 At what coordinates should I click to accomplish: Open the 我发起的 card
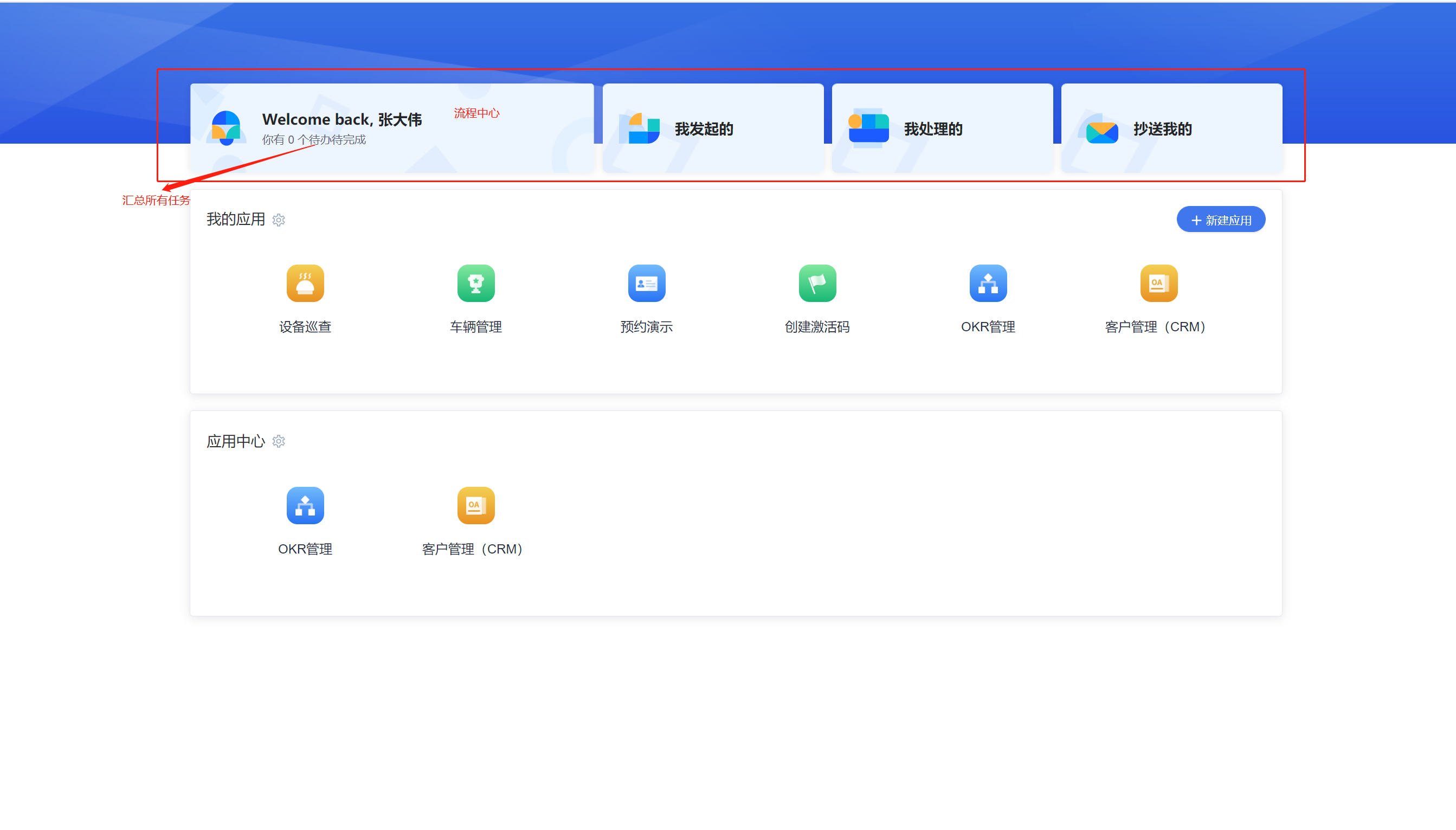pyautogui.click(x=712, y=129)
